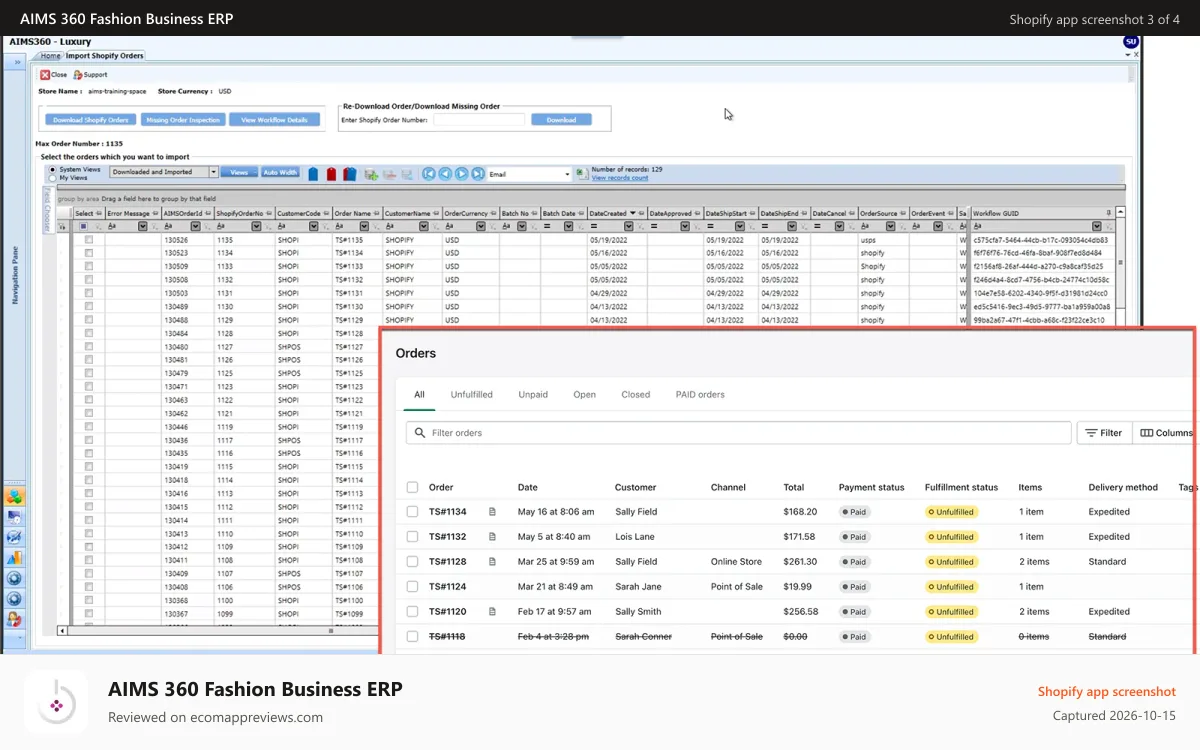Click the Filter orders search field

(738, 433)
